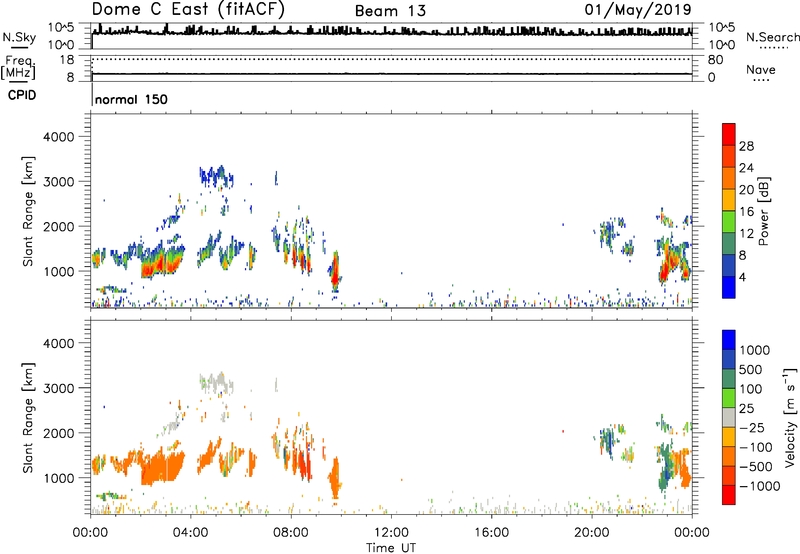The width and height of the screenshot is (800, 554).
Task: Click the 'Dome C East (fitACF)' title
Action: (x=188, y=10)
